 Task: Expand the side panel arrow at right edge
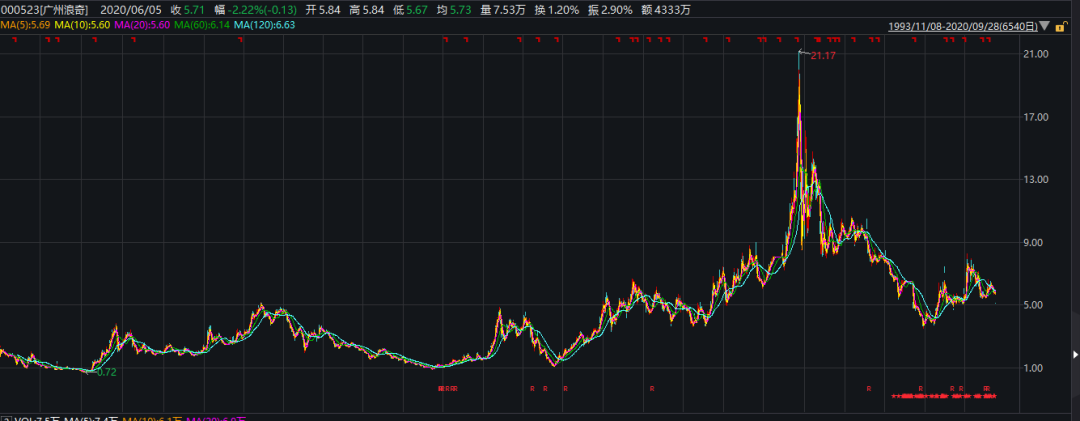coord(1075,354)
